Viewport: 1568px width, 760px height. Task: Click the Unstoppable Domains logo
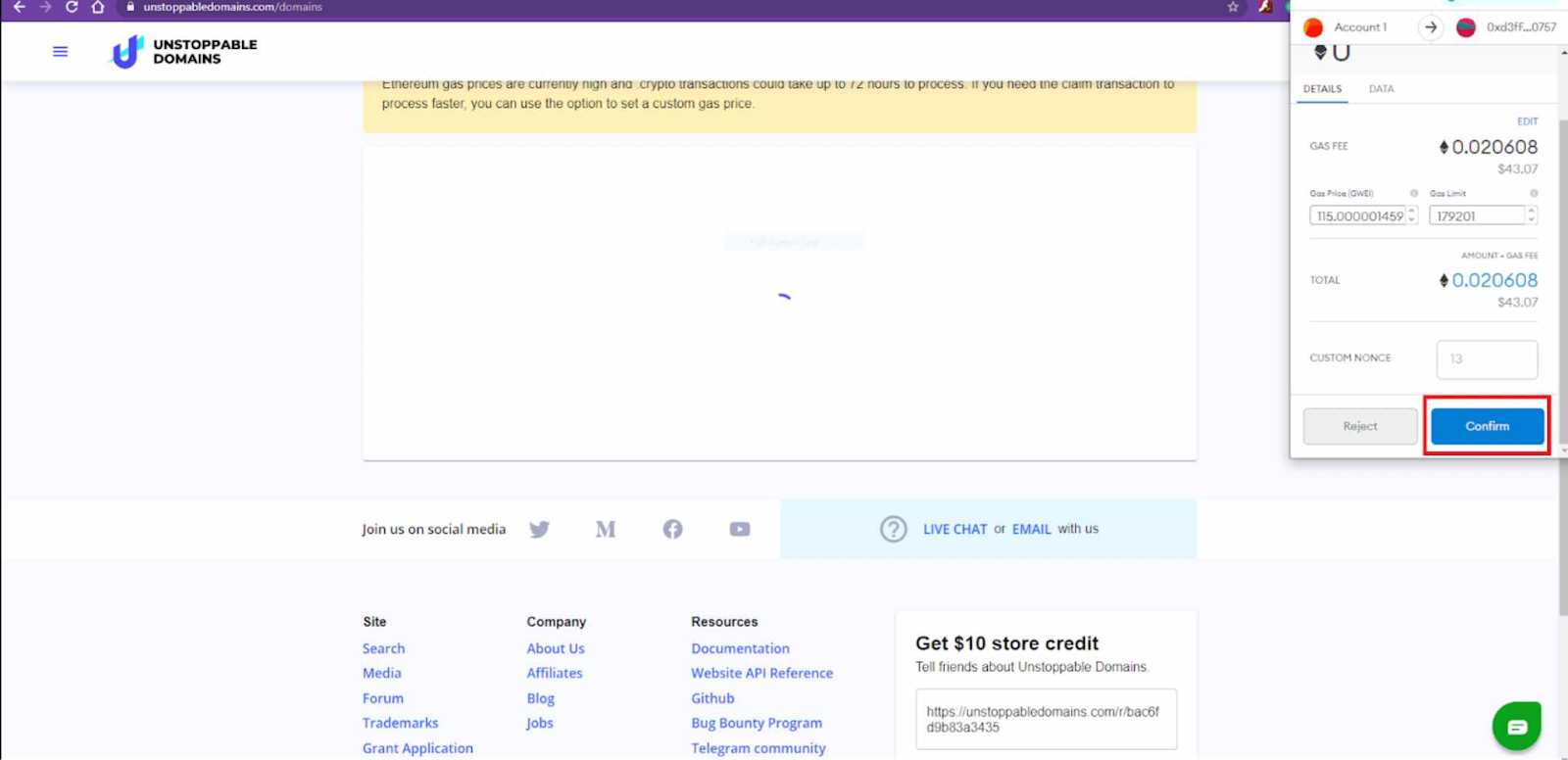[x=184, y=52]
